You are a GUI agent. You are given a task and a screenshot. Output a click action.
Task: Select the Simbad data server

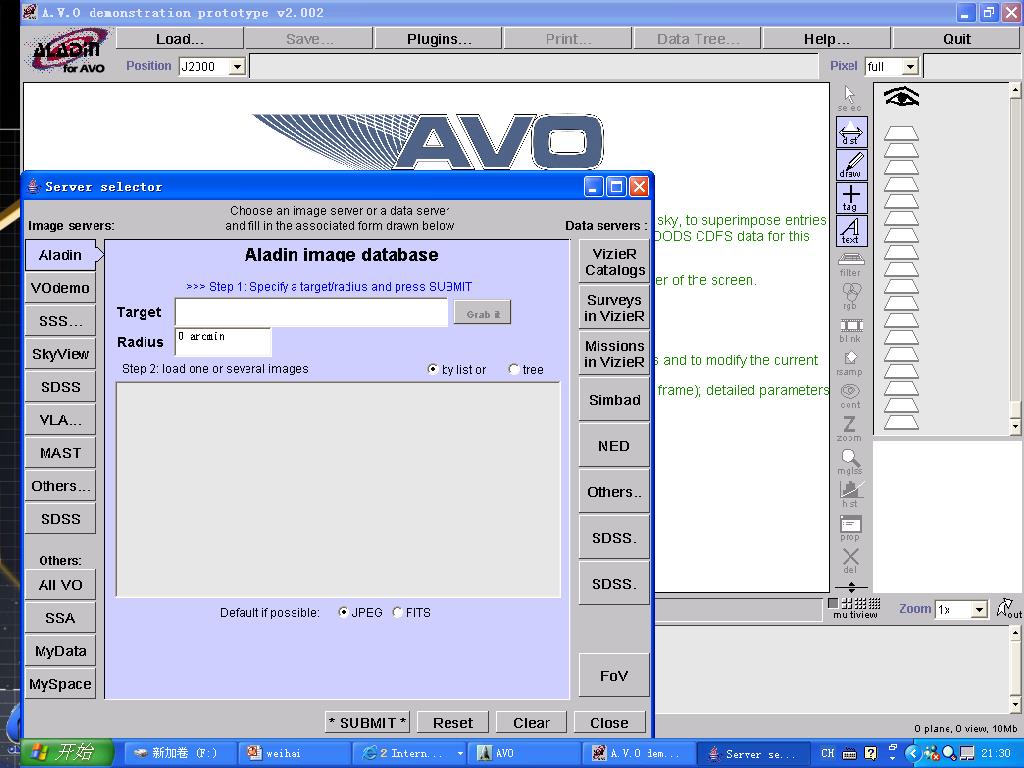pyautogui.click(x=614, y=400)
